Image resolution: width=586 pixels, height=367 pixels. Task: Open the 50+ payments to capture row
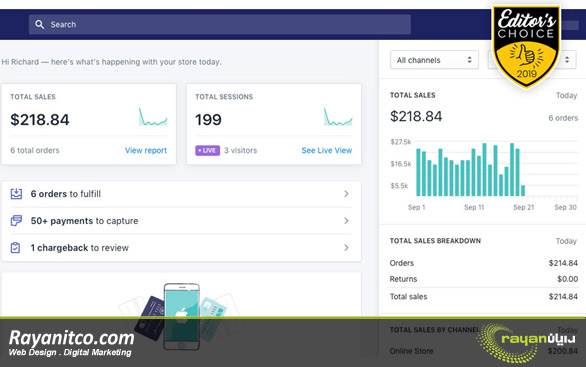181,221
